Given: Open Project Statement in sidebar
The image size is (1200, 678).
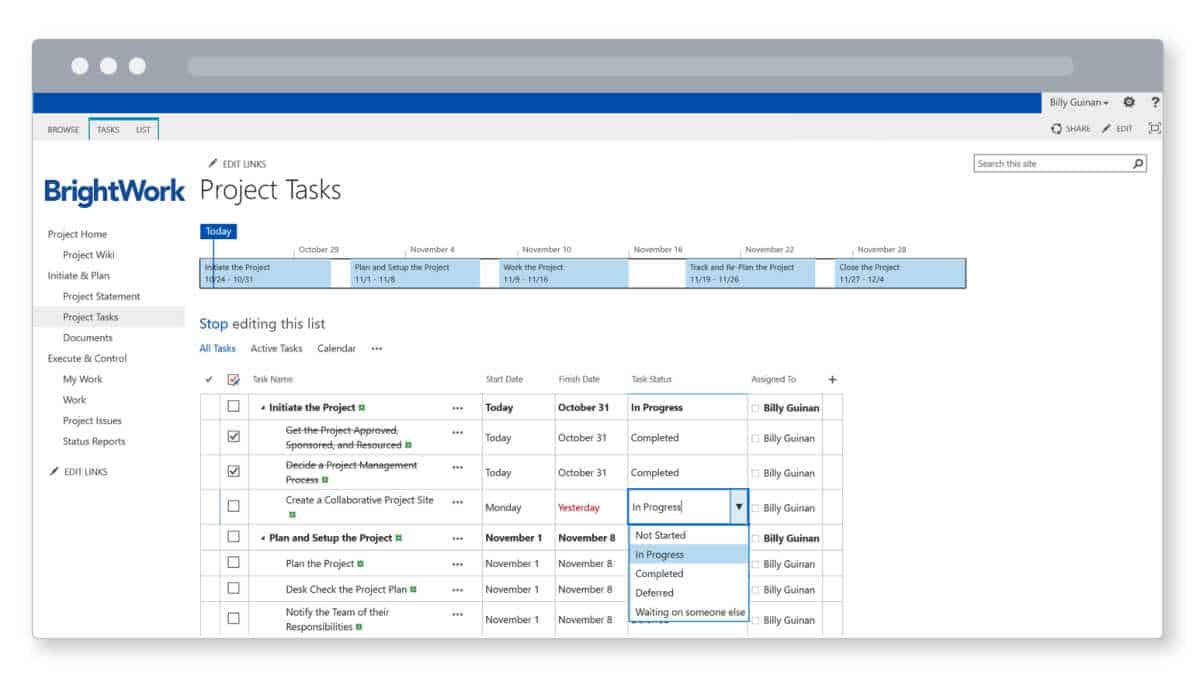Looking at the screenshot, I should pos(101,296).
